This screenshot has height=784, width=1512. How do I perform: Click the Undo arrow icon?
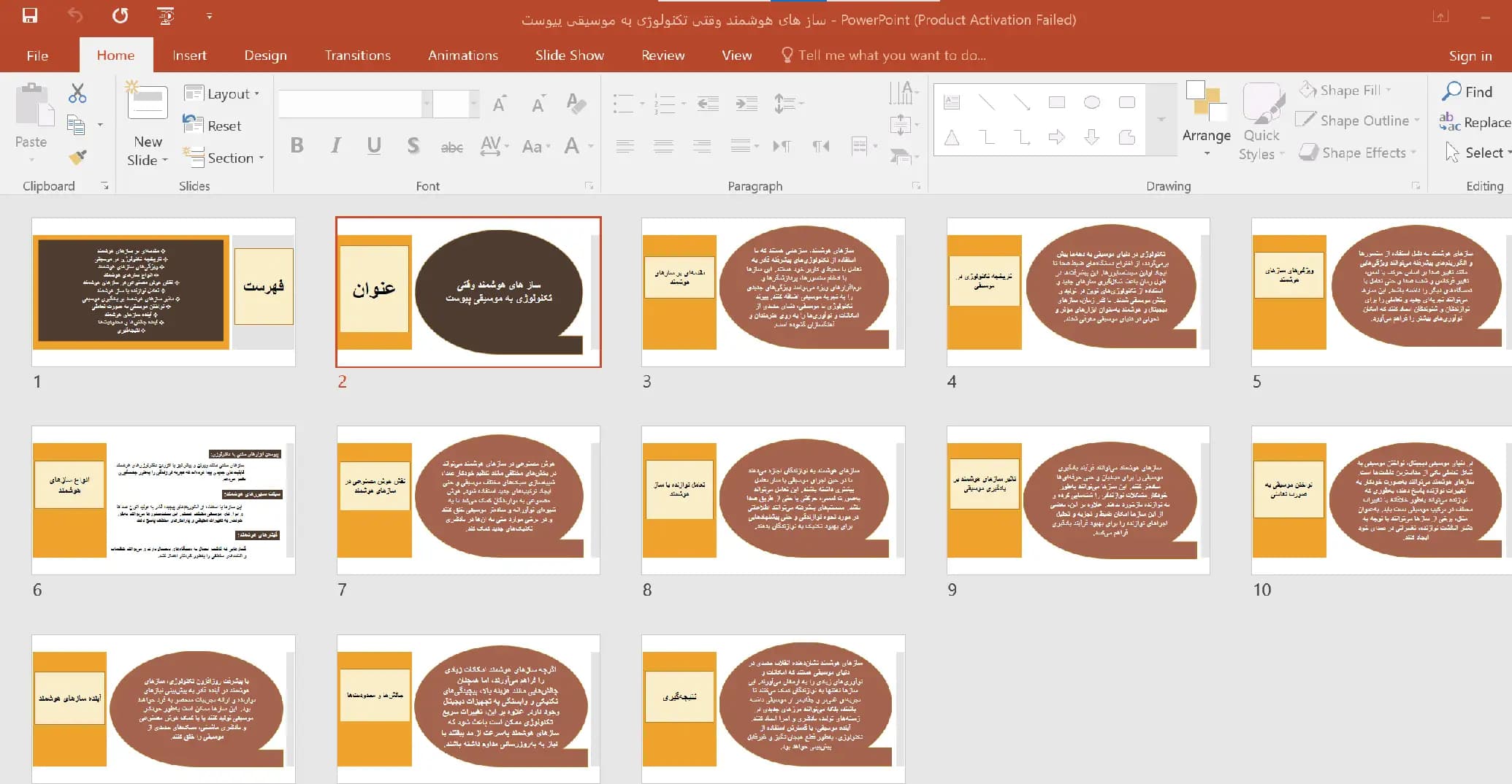75,16
